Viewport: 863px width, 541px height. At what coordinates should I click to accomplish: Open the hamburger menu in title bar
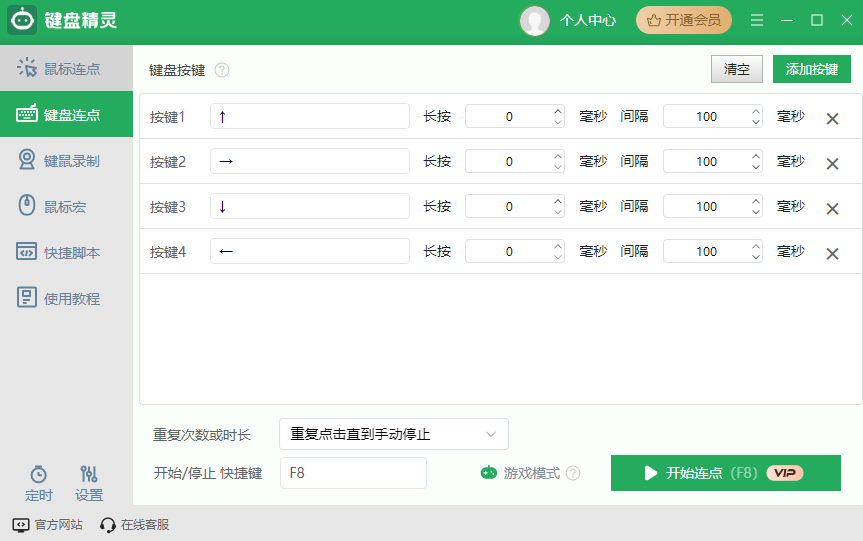[x=757, y=20]
